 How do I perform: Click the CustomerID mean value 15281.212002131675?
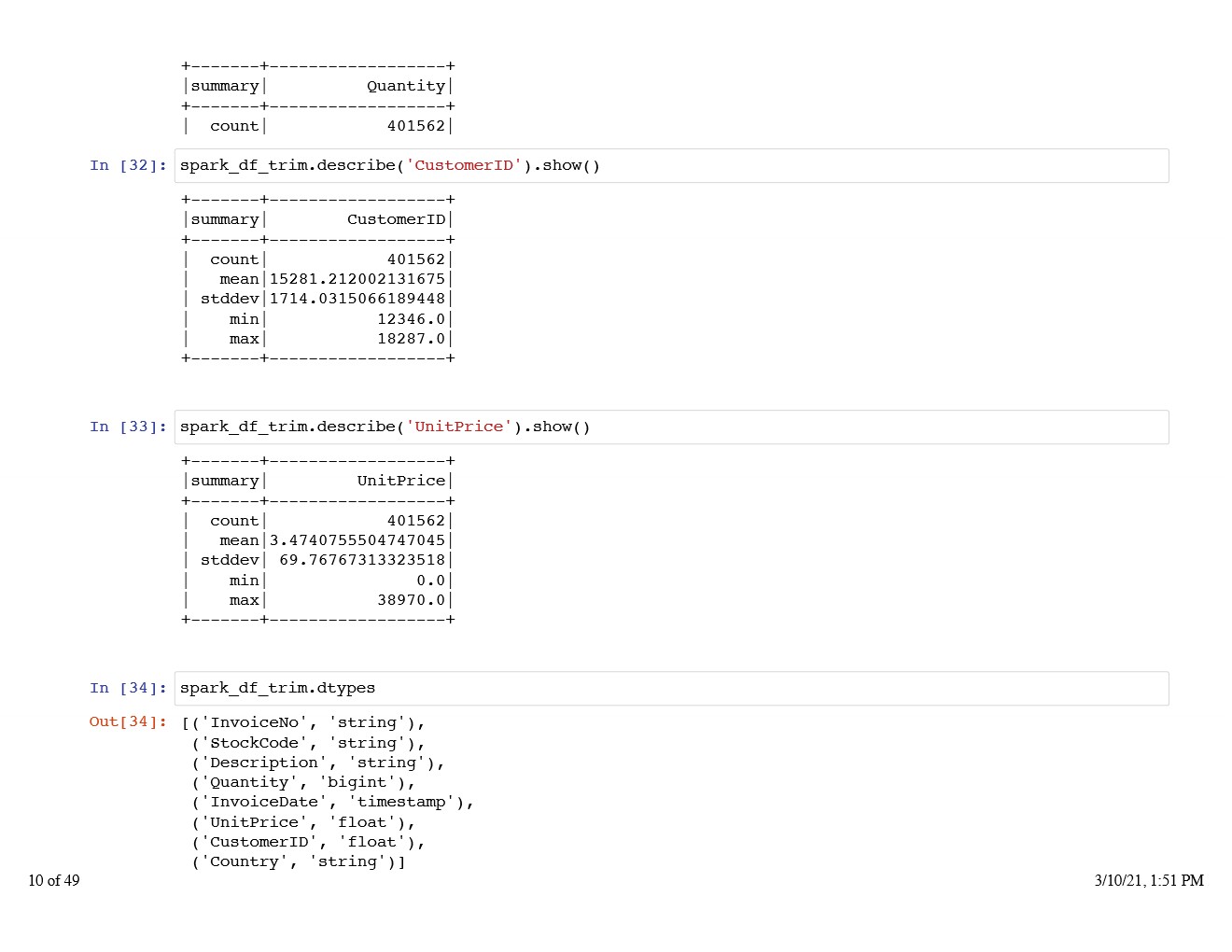tap(357, 279)
